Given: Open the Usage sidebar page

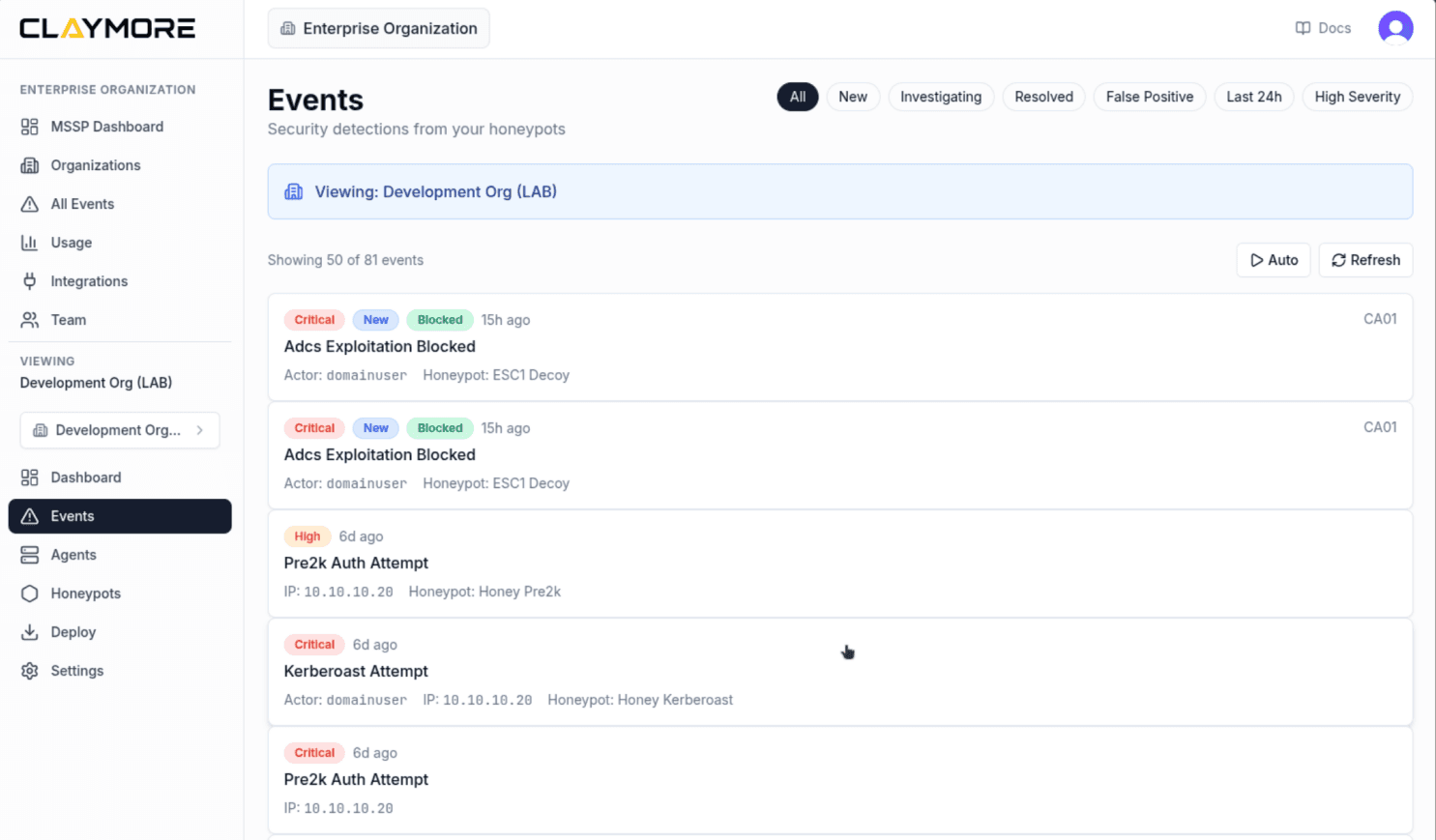Looking at the screenshot, I should [120, 243].
